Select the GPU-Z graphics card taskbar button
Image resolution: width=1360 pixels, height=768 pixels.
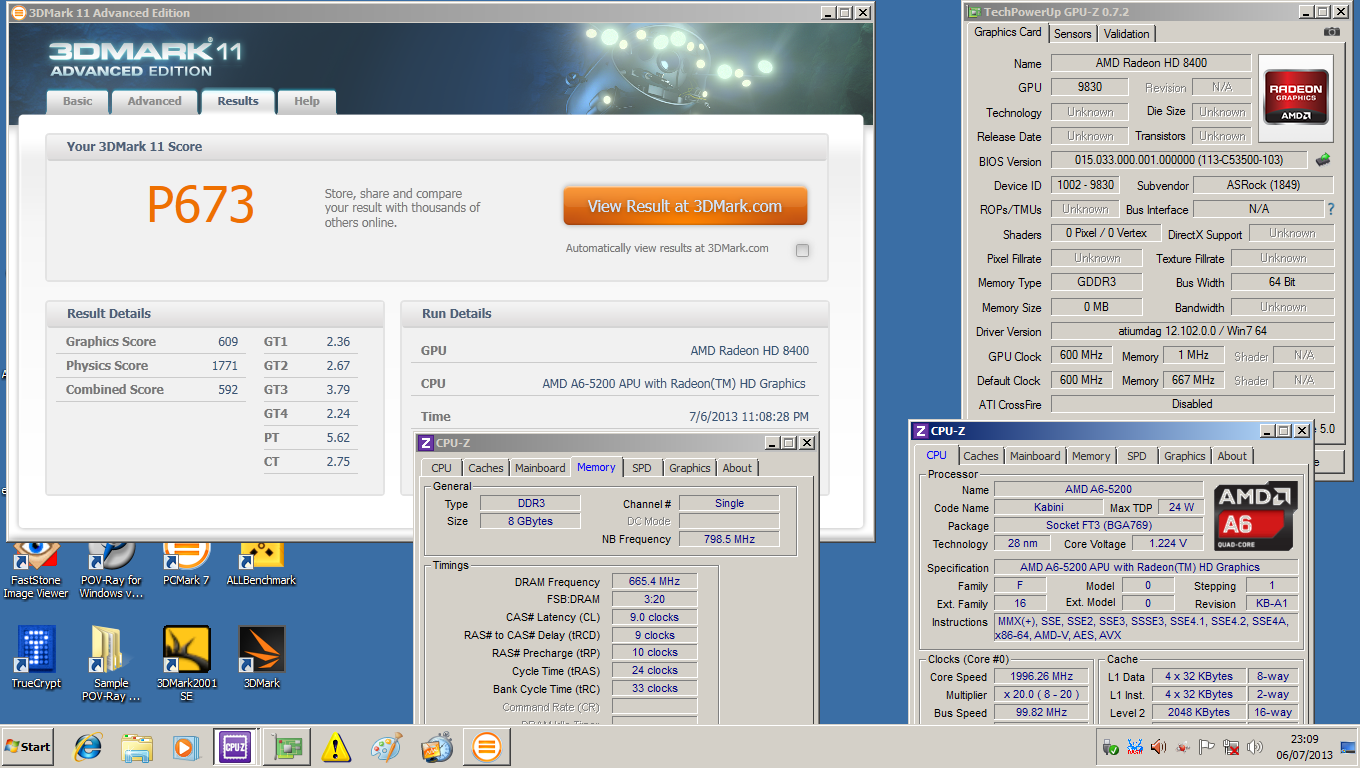click(288, 747)
